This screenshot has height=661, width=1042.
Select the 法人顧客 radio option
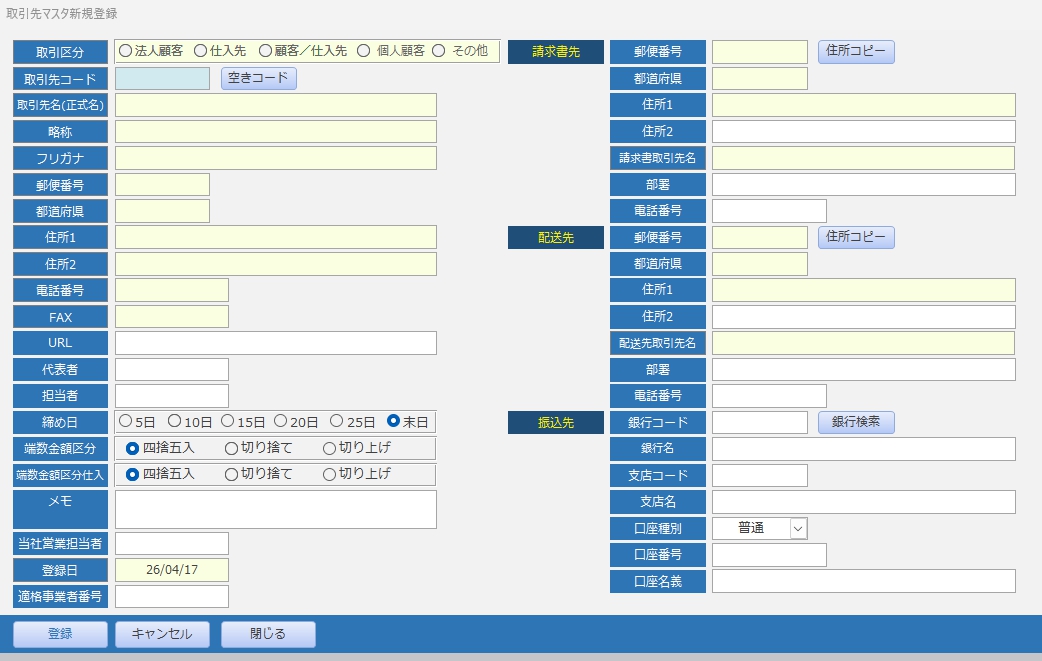126,51
